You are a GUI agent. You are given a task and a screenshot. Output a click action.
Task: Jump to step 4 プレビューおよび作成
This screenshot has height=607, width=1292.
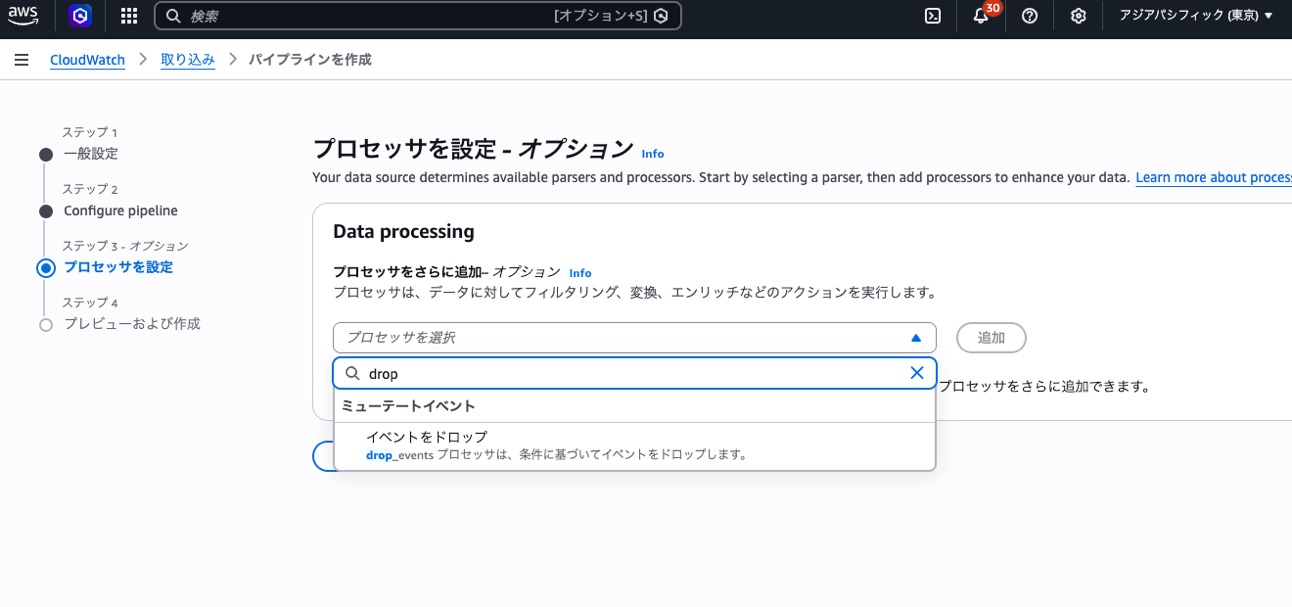click(132, 324)
